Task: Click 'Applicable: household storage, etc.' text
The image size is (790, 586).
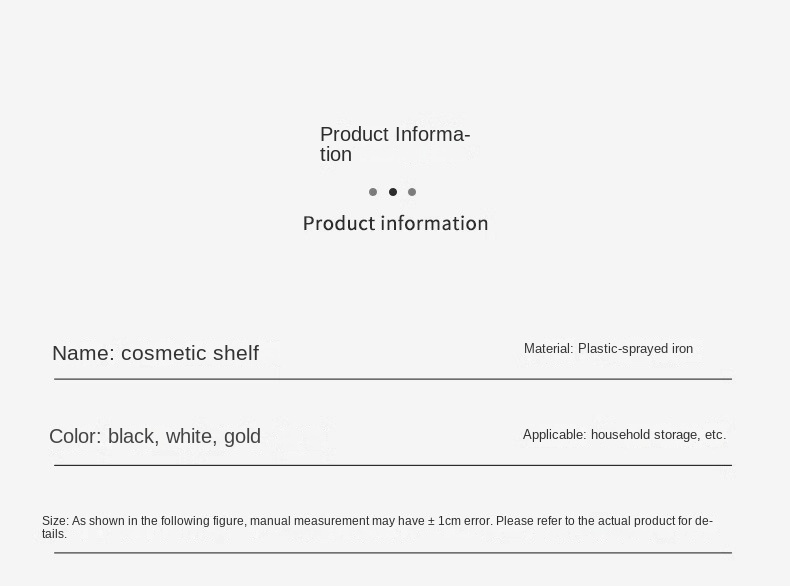Action: (624, 434)
